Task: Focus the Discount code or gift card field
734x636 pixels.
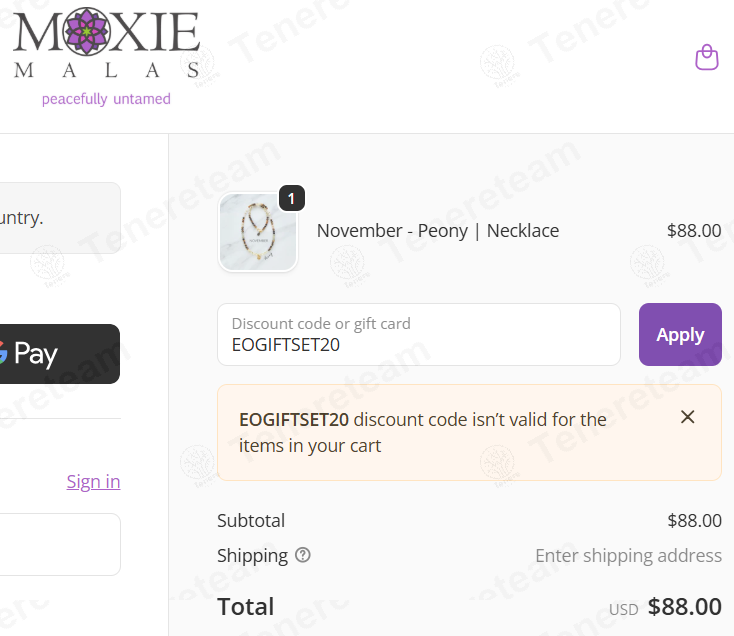Action: pos(418,335)
